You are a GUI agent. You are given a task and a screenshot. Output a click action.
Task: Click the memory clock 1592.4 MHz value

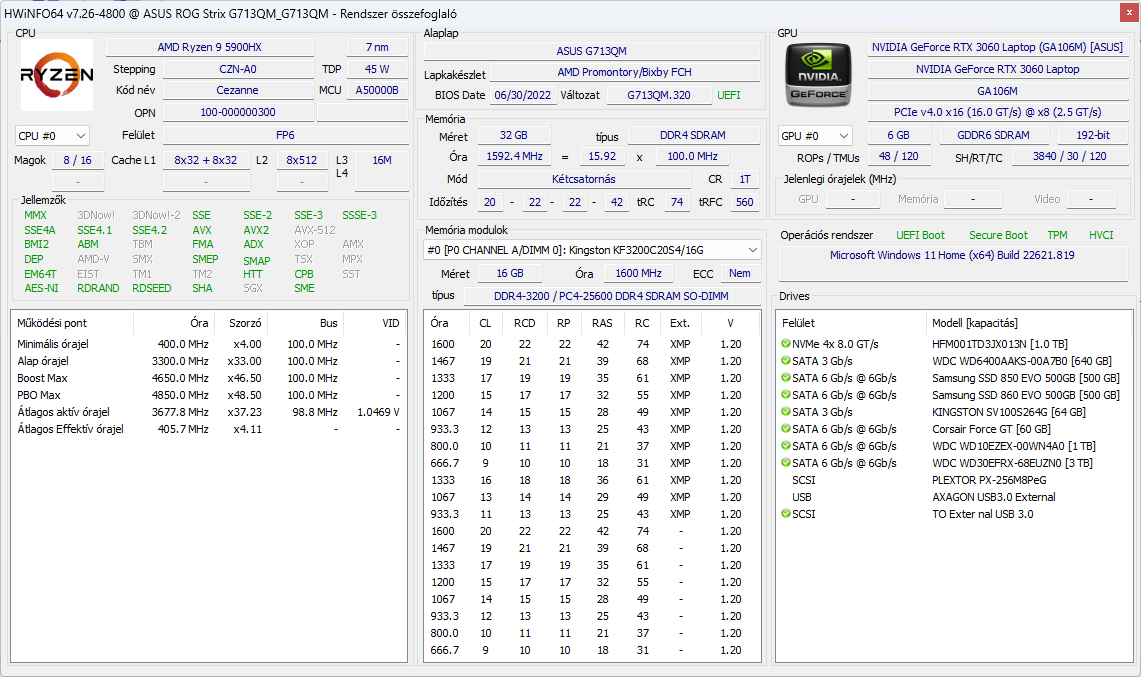click(514, 157)
